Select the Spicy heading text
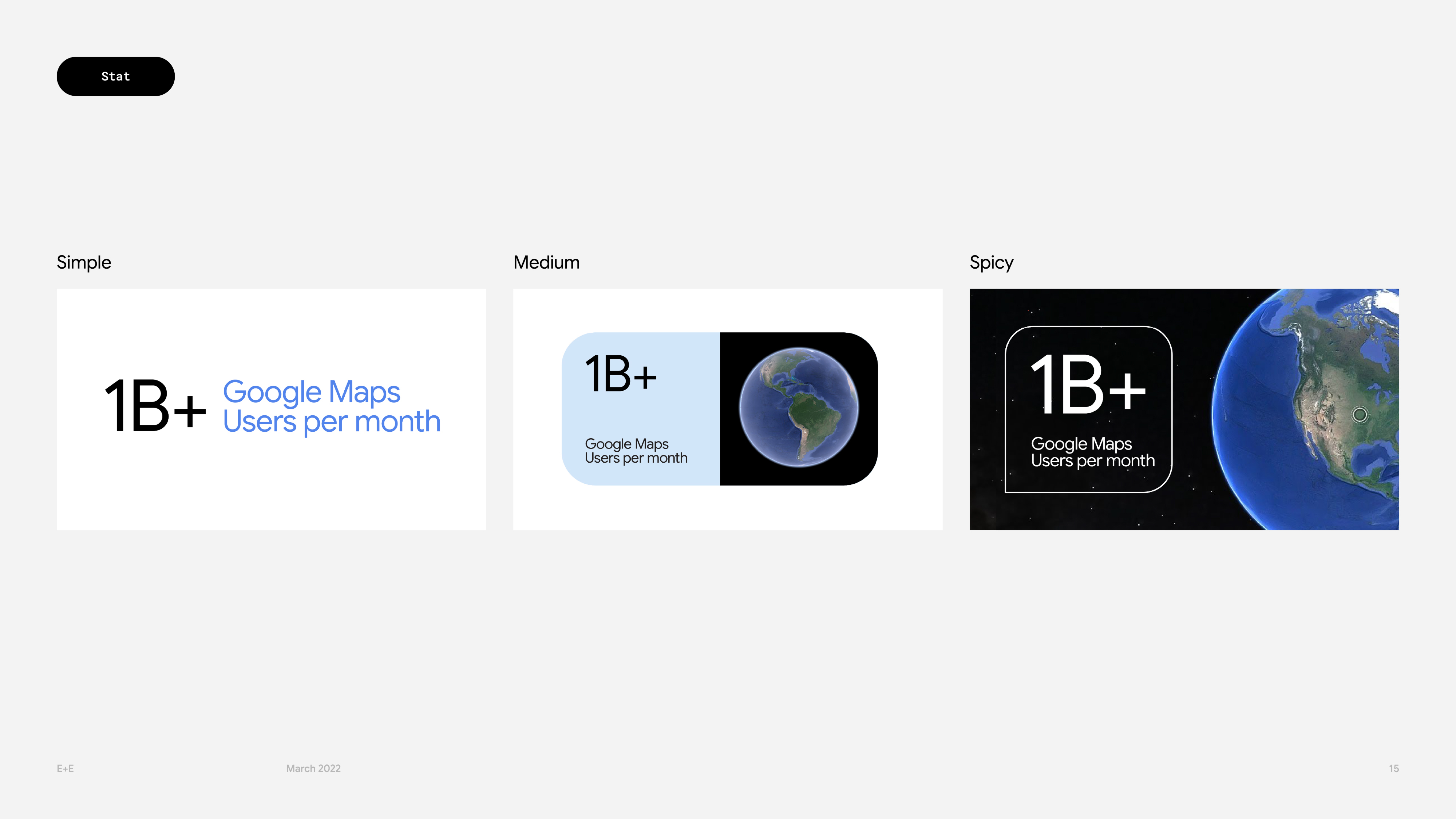Screen dimensions: 1456x819 pyautogui.click(x=991, y=262)
